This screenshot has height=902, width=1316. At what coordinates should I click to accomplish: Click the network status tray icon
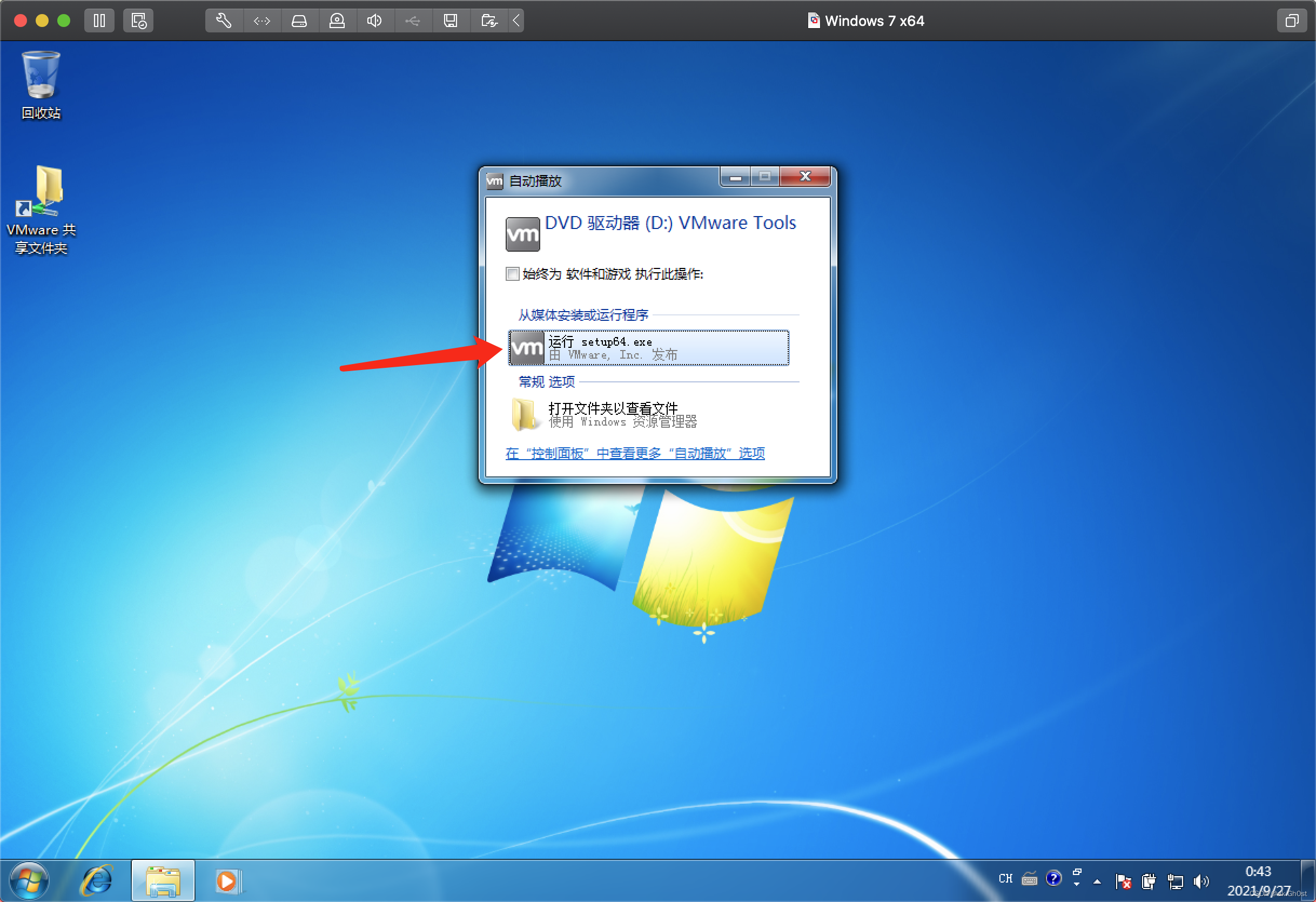[1175, 881]
